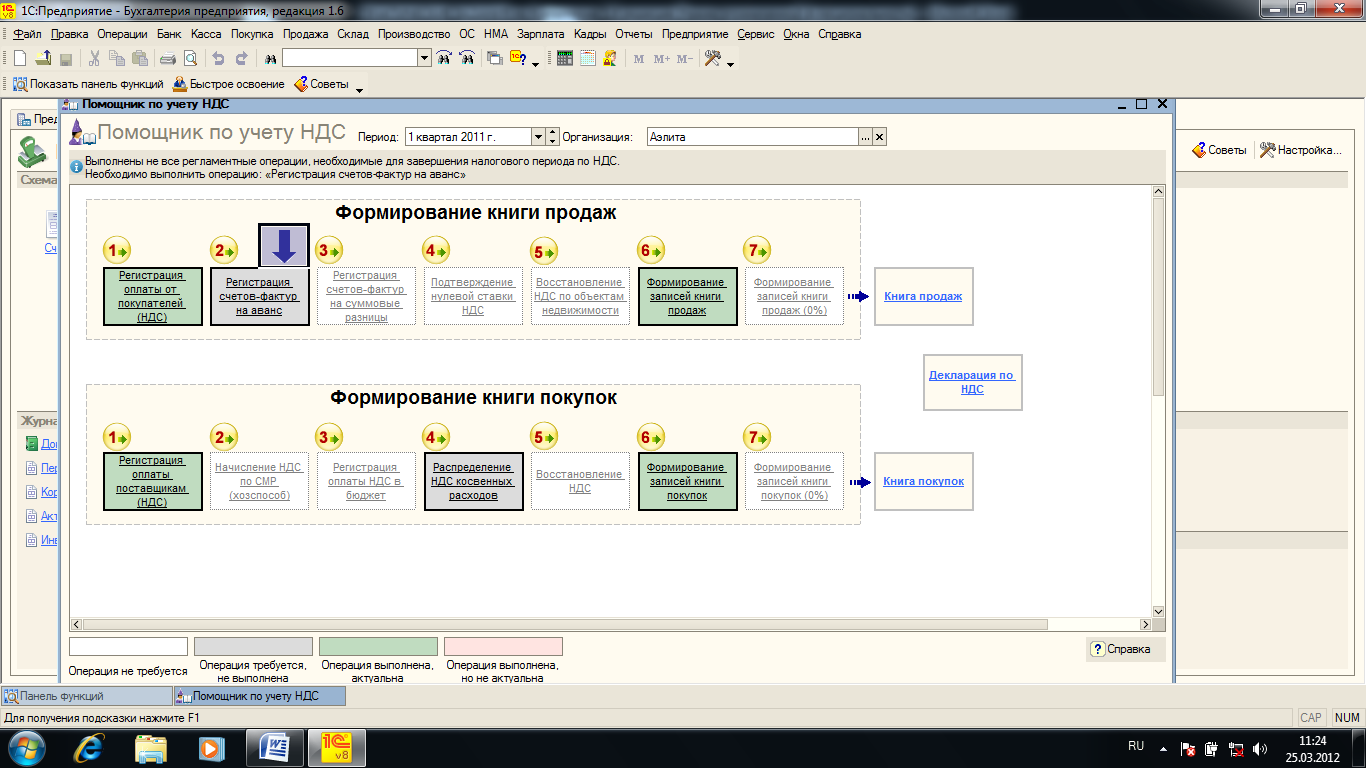Click the hammer-and-wrench tools icon in the toolbar

(713, 58)
